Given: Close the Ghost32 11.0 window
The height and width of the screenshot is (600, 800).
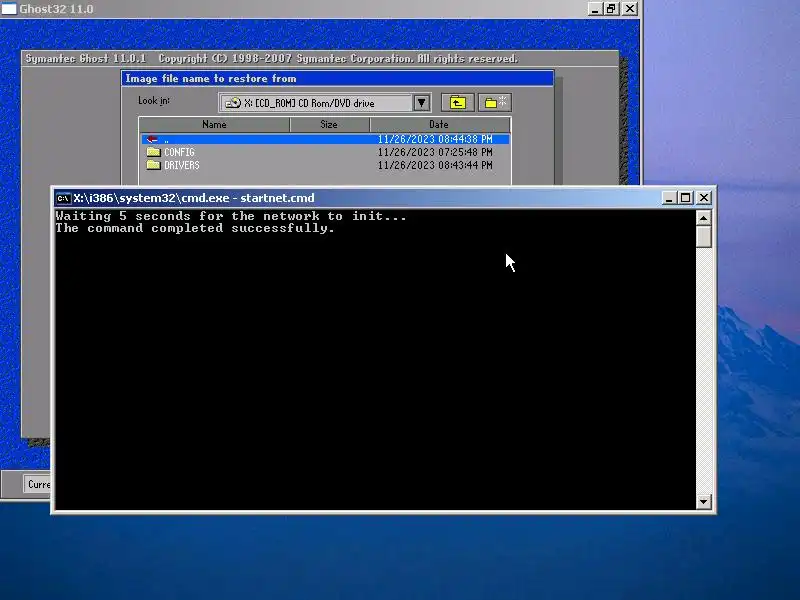Looking at the screenshot, I should (x=630, y=9).
